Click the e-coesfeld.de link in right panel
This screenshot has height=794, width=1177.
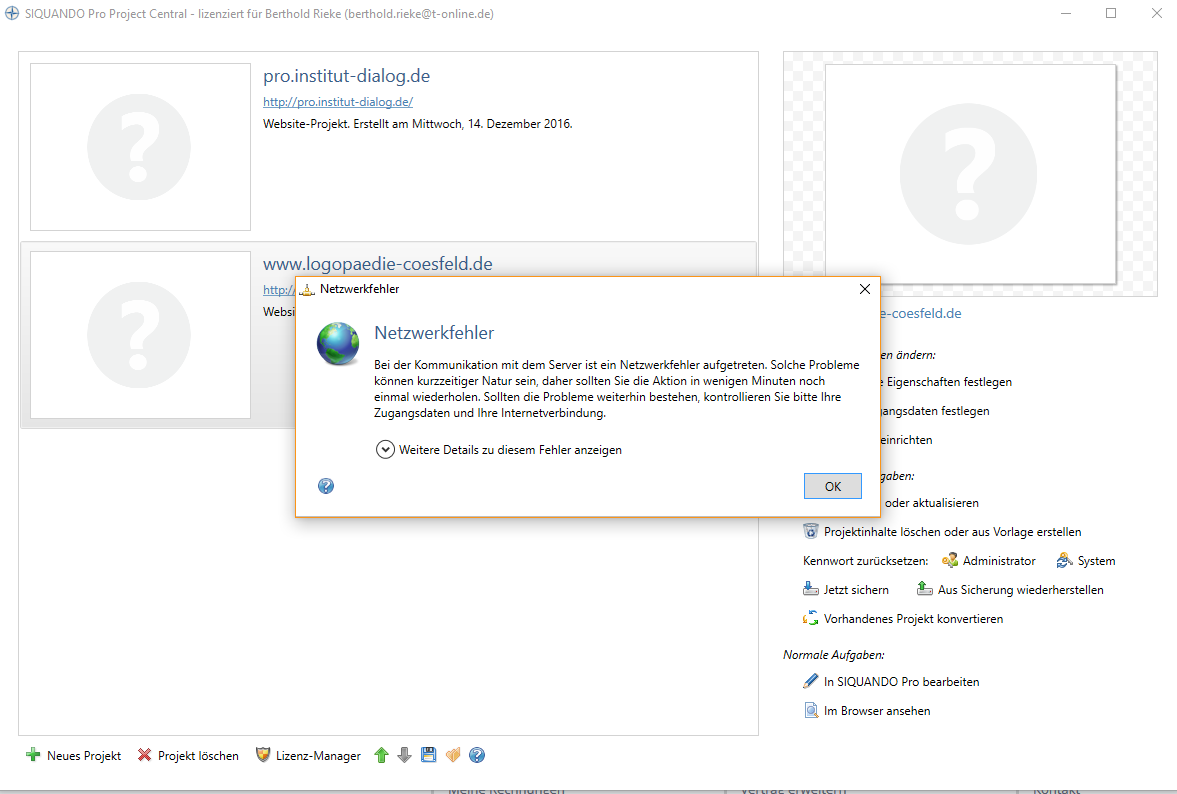pyautogui.click(x=920, y=314)
